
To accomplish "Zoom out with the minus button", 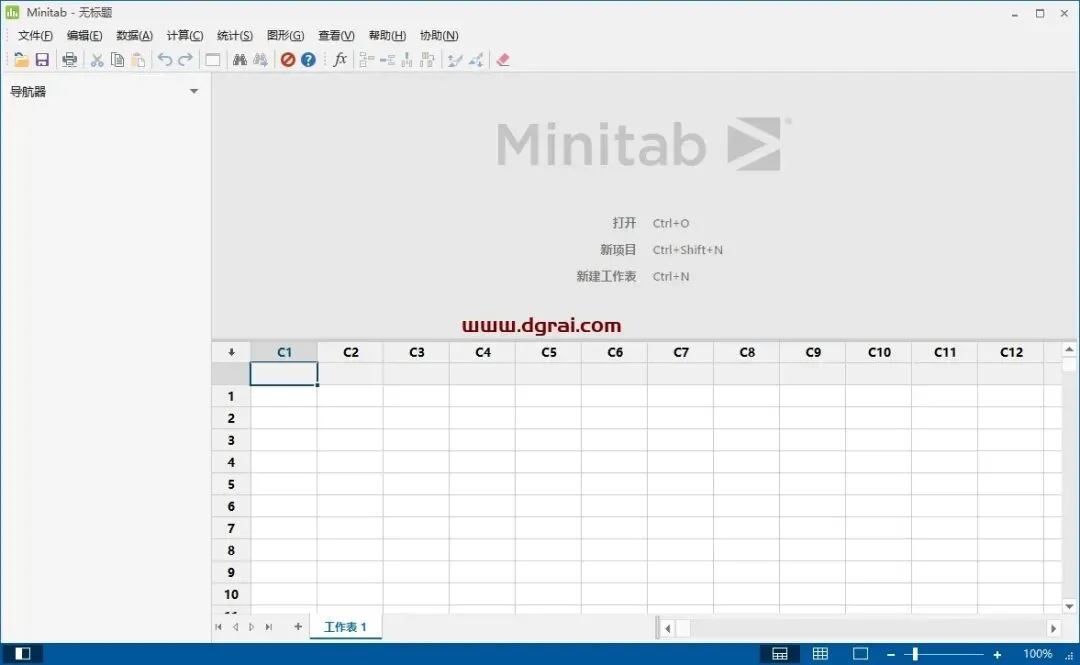I will [891, 654].
